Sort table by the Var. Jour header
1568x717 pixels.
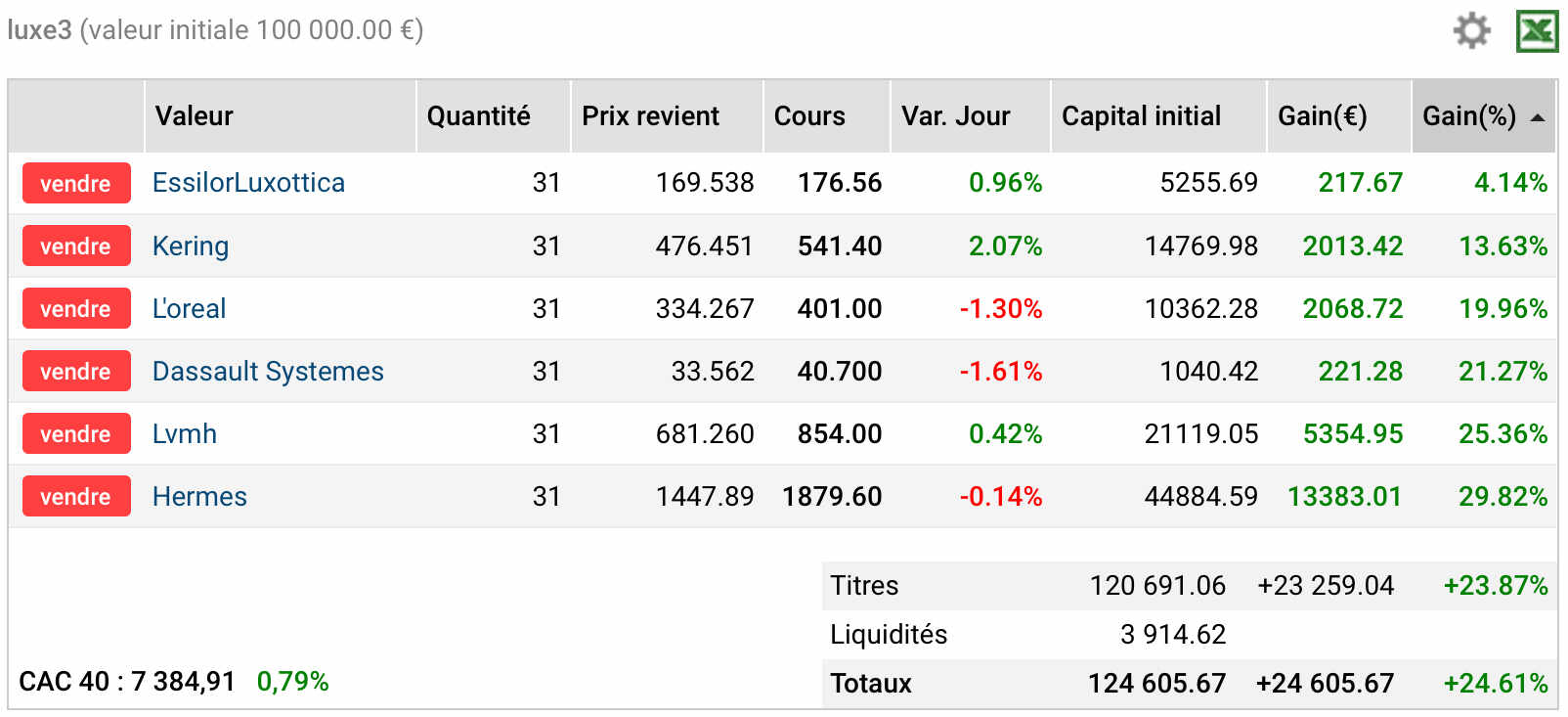click(x=971, y=116)
